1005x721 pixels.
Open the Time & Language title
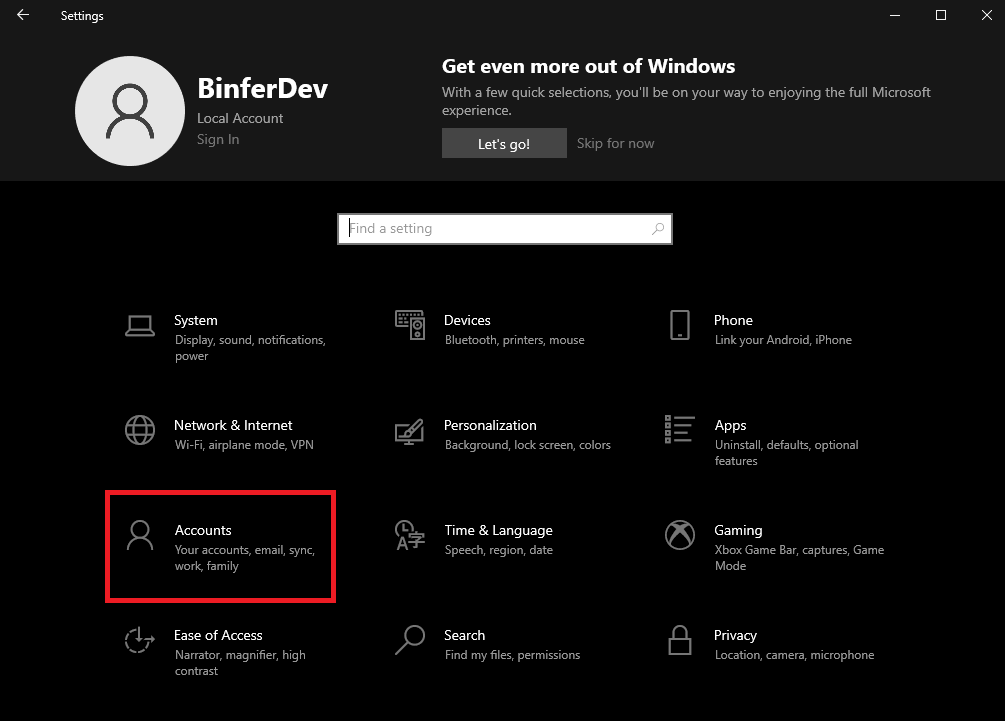tap(499, 531)
